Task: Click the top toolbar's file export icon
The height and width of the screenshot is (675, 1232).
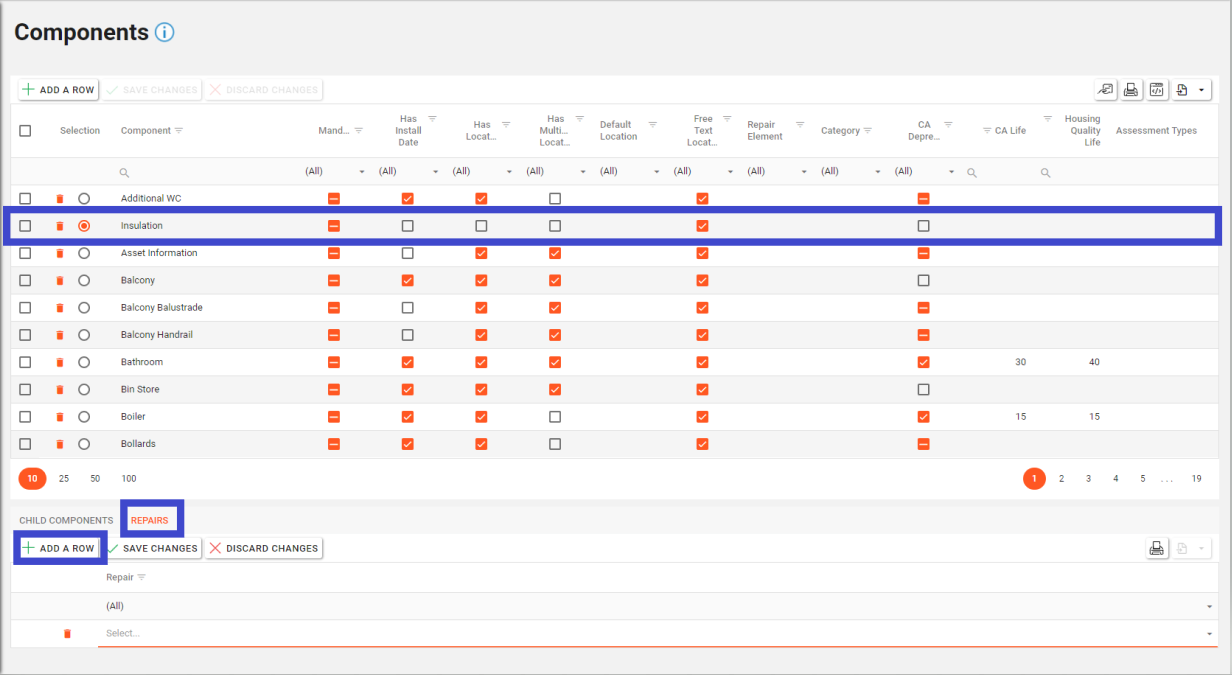Action: pyautogui.click(x=1182, y=90)
